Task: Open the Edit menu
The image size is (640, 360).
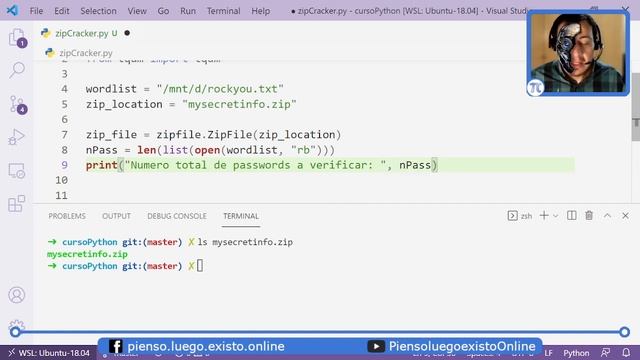Action: click(x=62, y=11)
